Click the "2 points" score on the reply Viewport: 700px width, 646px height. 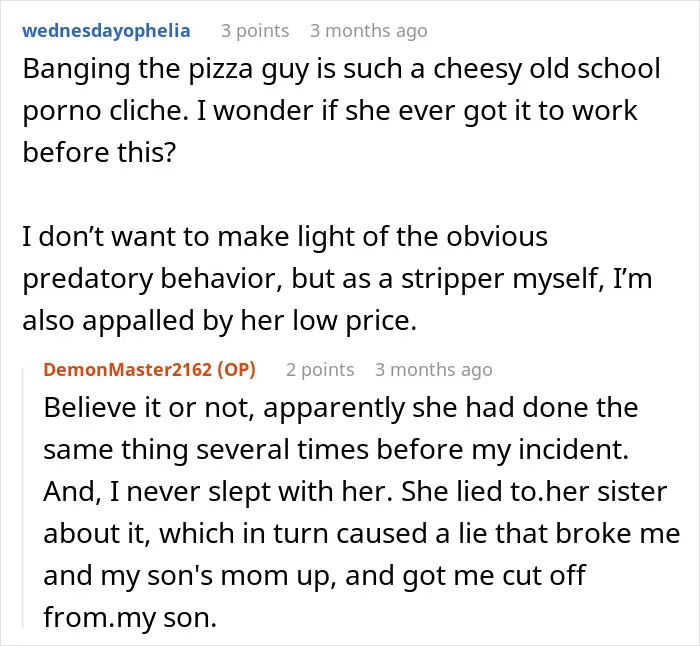pos(320,370)
